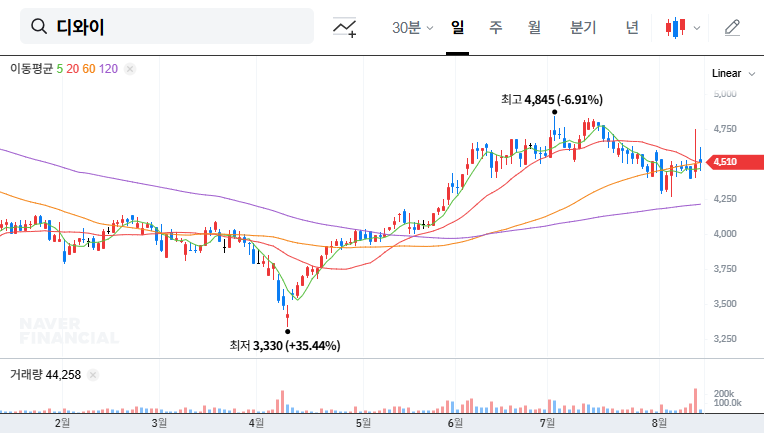
Task: Click the 최고 4,845 high point marker
Action: [x=554, y=113]
